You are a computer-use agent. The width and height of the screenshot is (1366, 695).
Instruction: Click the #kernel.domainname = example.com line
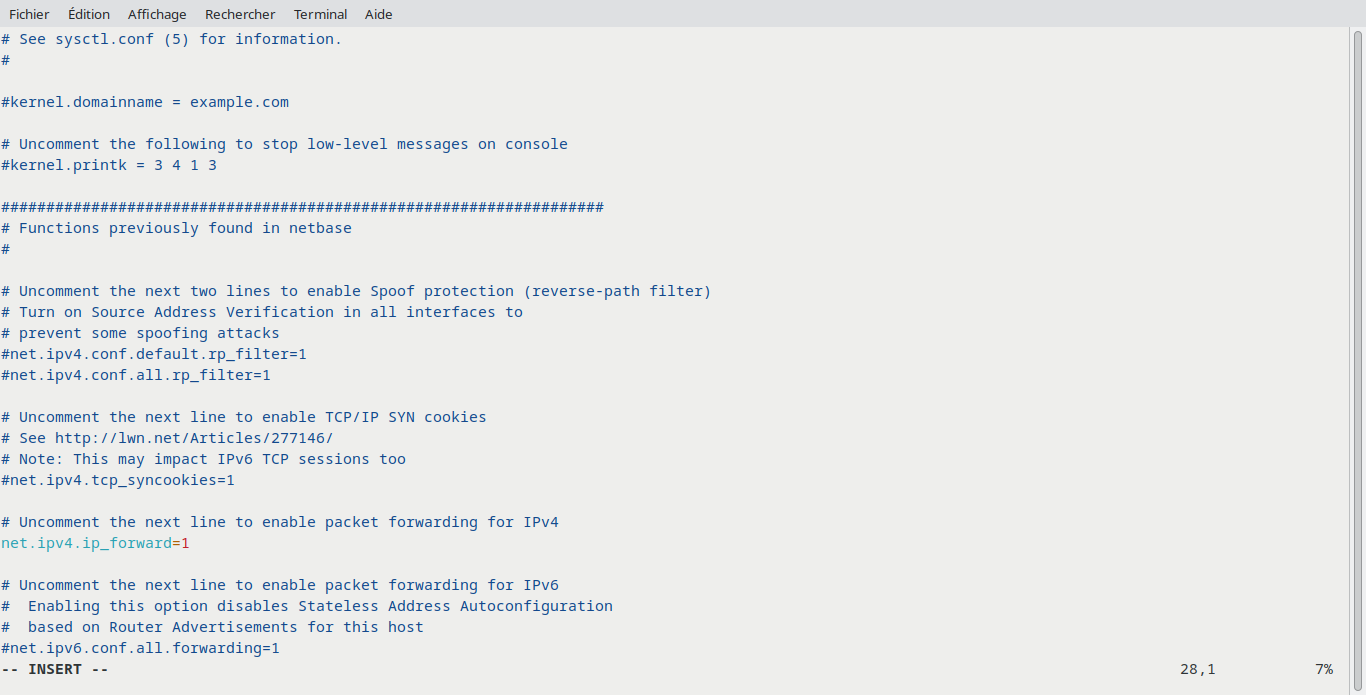pyautogui.click(x=145, y=102)
